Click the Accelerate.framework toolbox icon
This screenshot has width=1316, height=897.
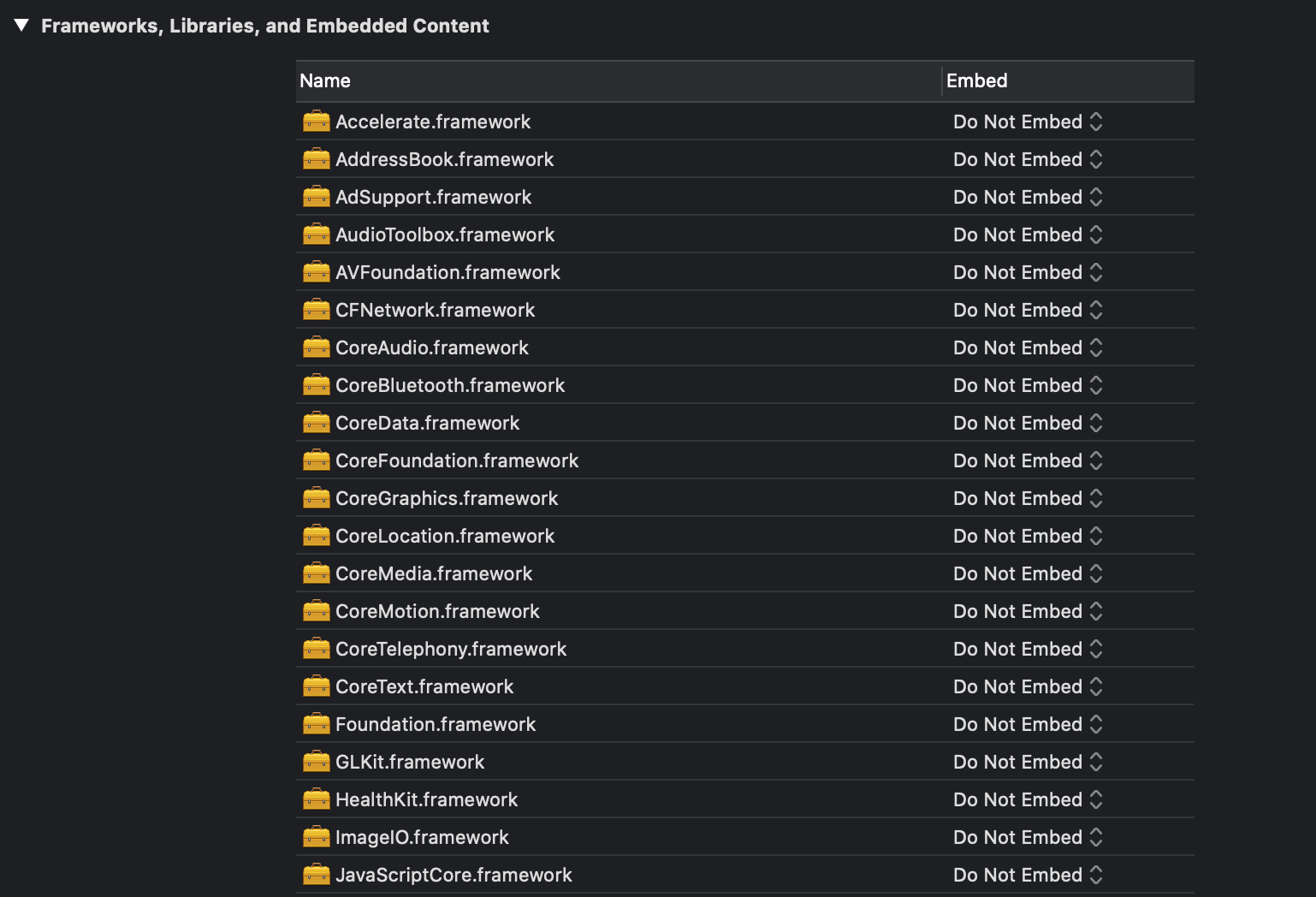click(316, 122)
